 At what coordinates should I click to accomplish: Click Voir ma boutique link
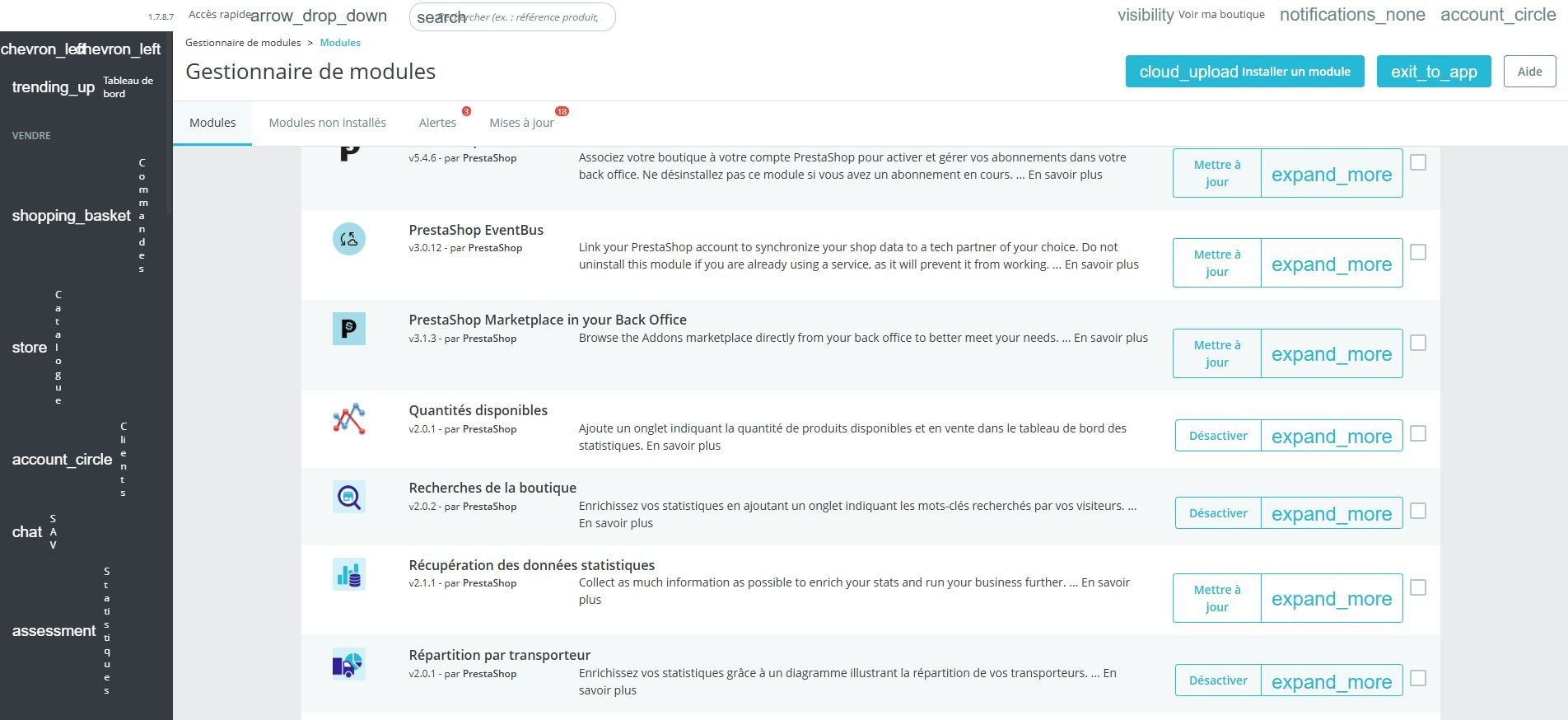pos(1221,15)
